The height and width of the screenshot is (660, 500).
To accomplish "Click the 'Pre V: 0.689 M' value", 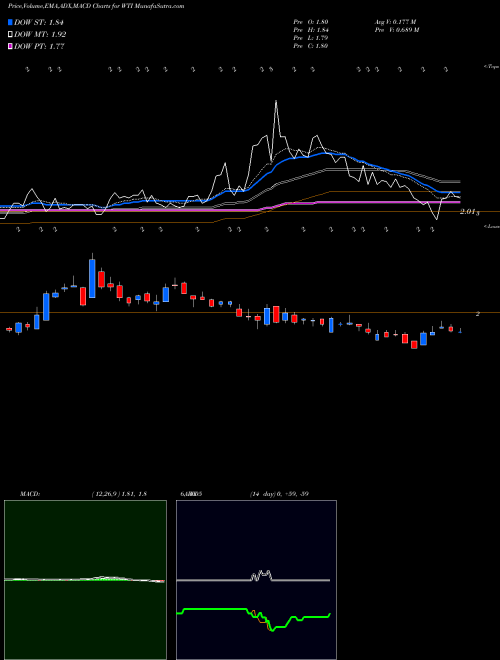I will [x=396, y=30].
